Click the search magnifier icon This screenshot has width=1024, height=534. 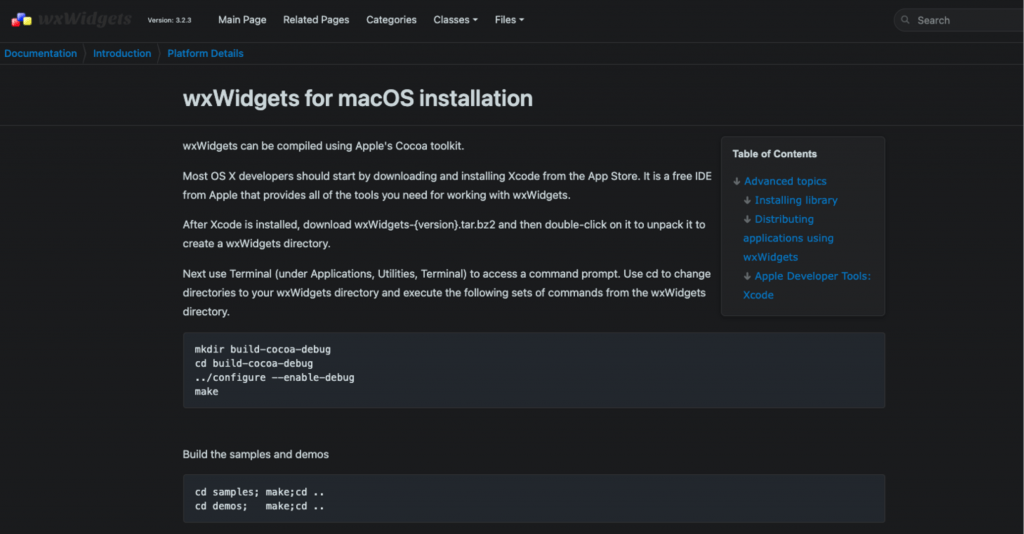pos(905,20)
